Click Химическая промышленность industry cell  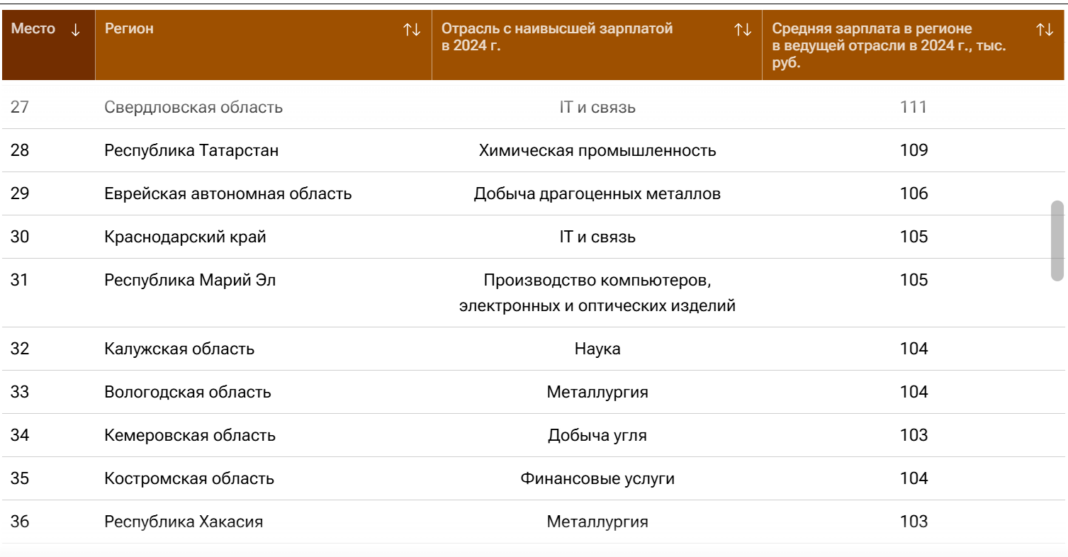[x=597, y=150]
